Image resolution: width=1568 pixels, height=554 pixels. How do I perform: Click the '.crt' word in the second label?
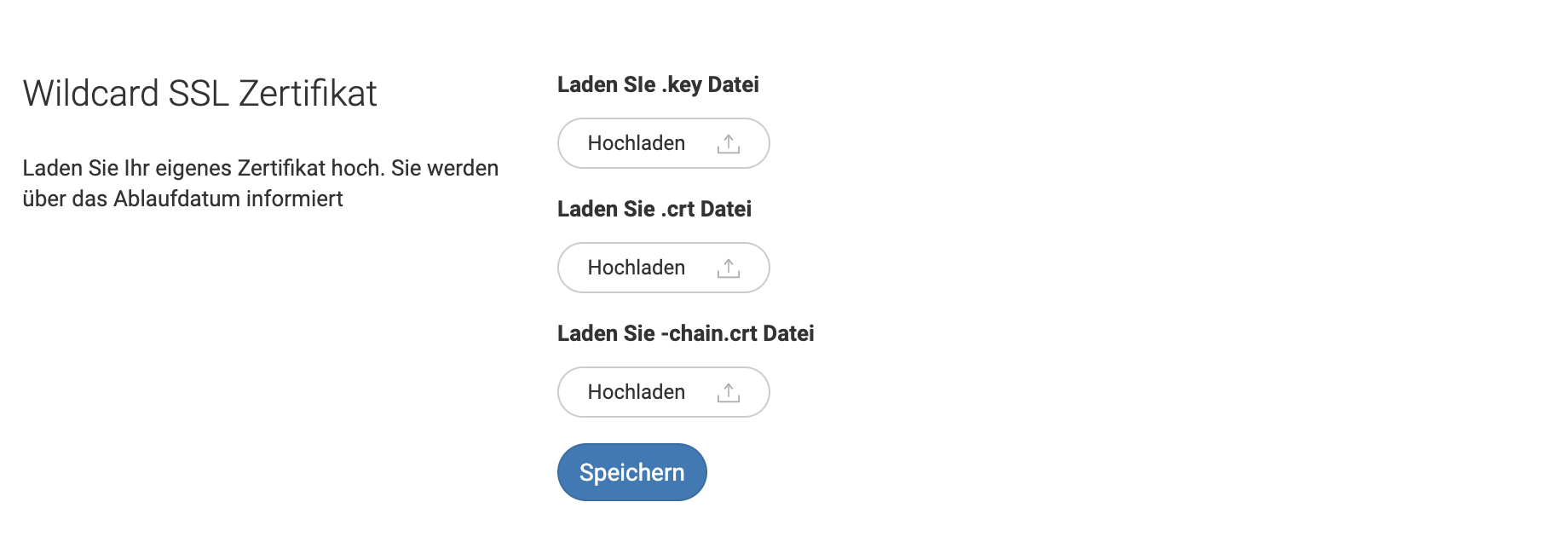click(x=677, y=209)
